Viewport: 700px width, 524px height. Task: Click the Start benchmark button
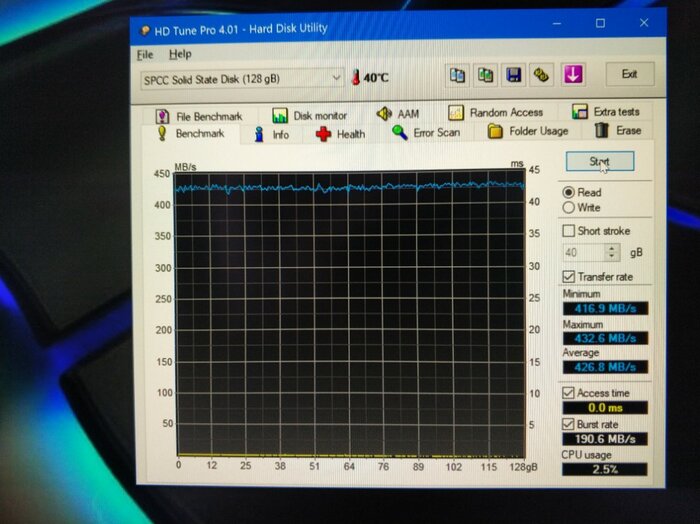click(x=600, y=162)
